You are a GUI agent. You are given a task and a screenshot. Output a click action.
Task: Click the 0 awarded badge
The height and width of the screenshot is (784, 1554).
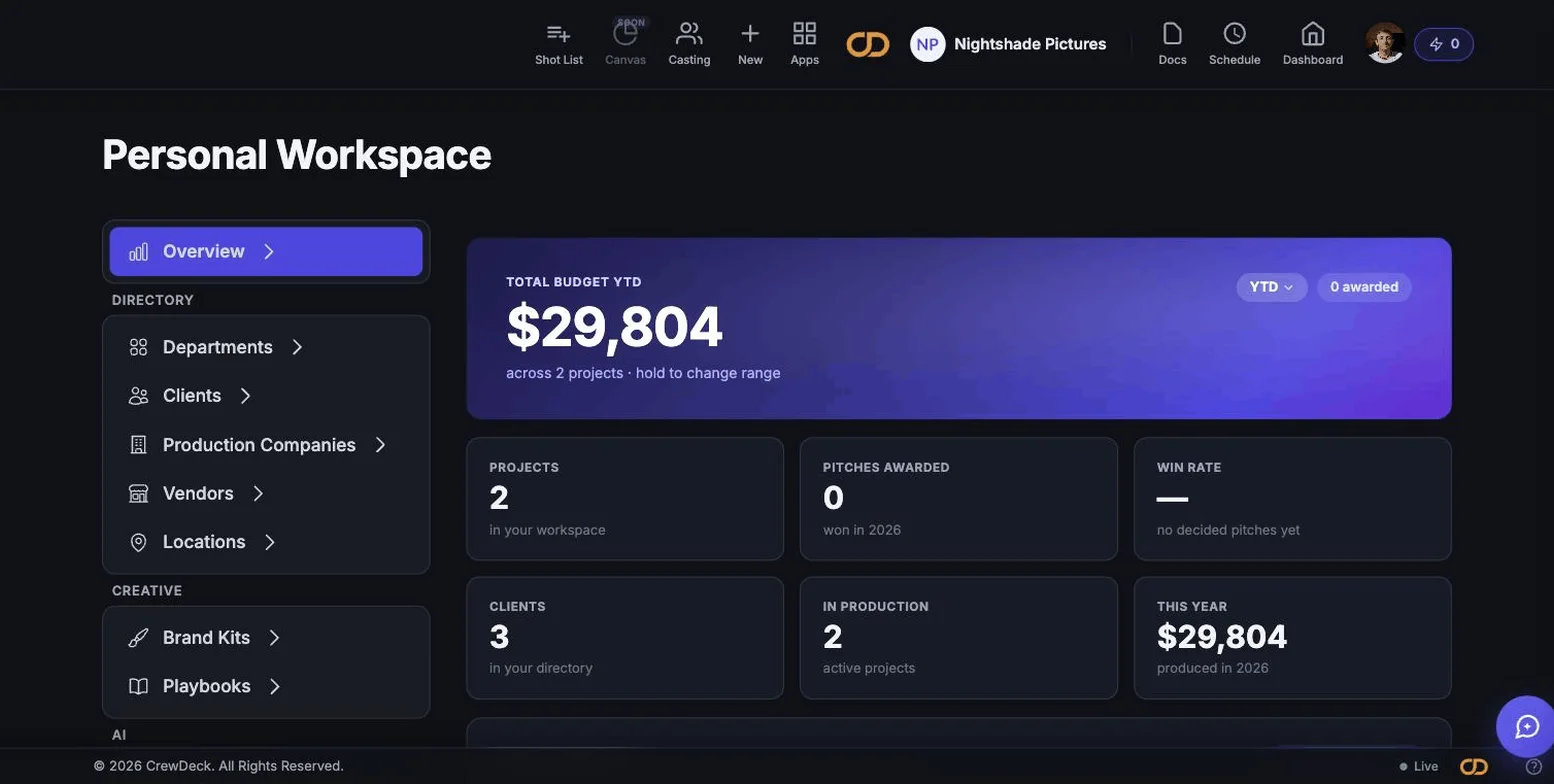pos(1364,287)
